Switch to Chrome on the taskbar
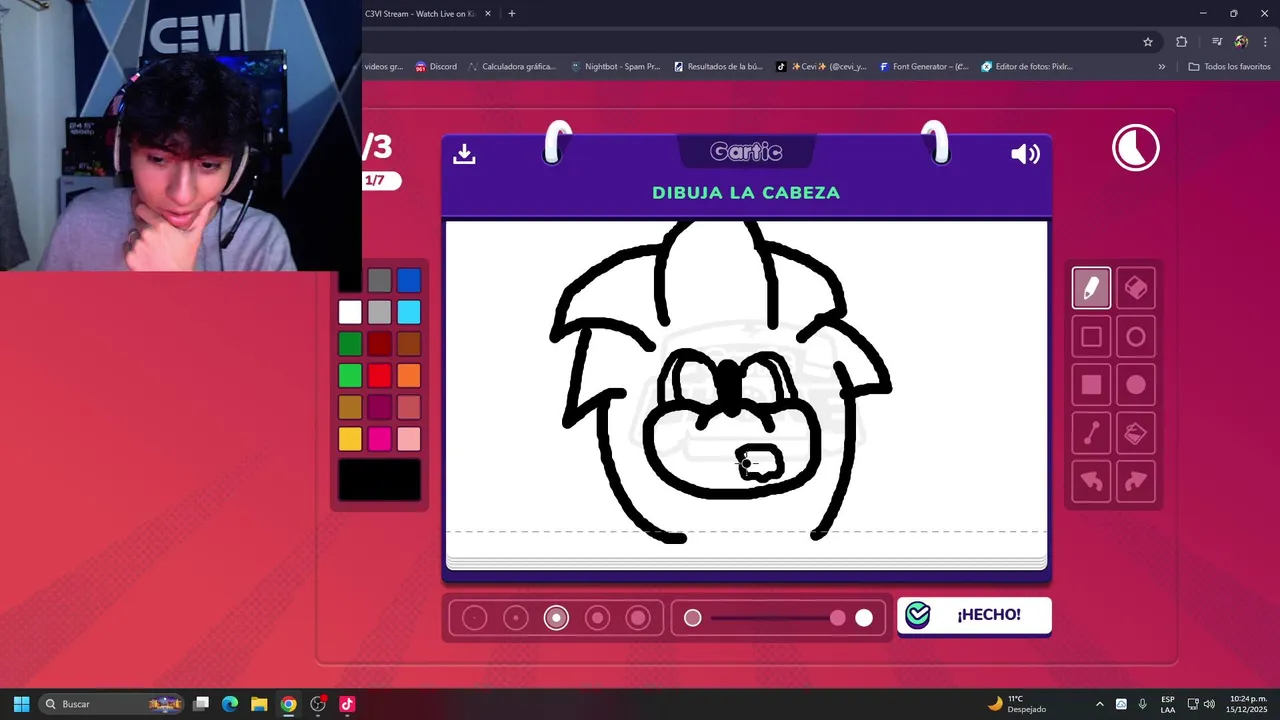The height and width of the screenshot is (720, 1280). (x=288, y=704)
